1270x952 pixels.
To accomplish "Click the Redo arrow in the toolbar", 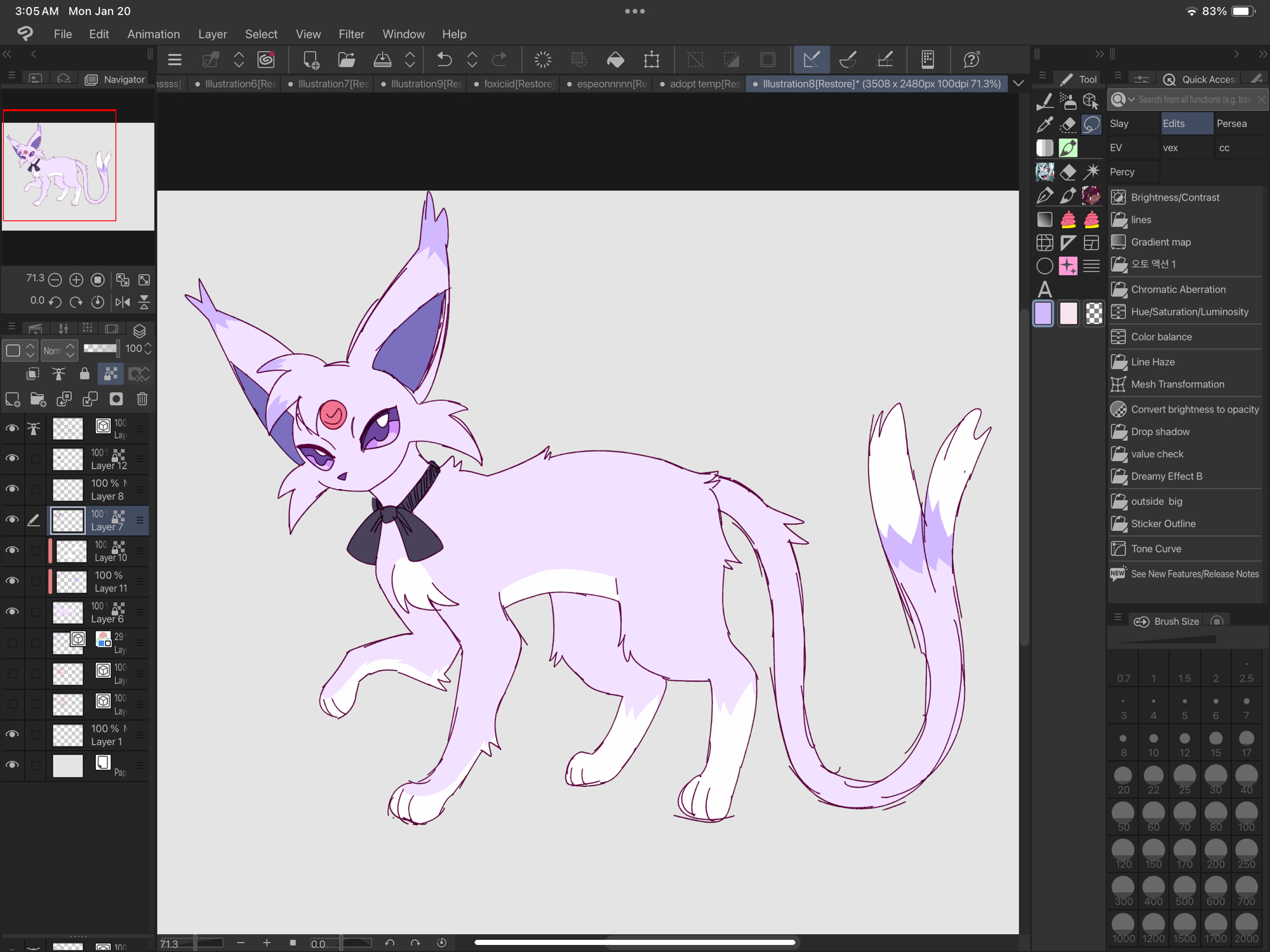I will (x=500, y=60).
